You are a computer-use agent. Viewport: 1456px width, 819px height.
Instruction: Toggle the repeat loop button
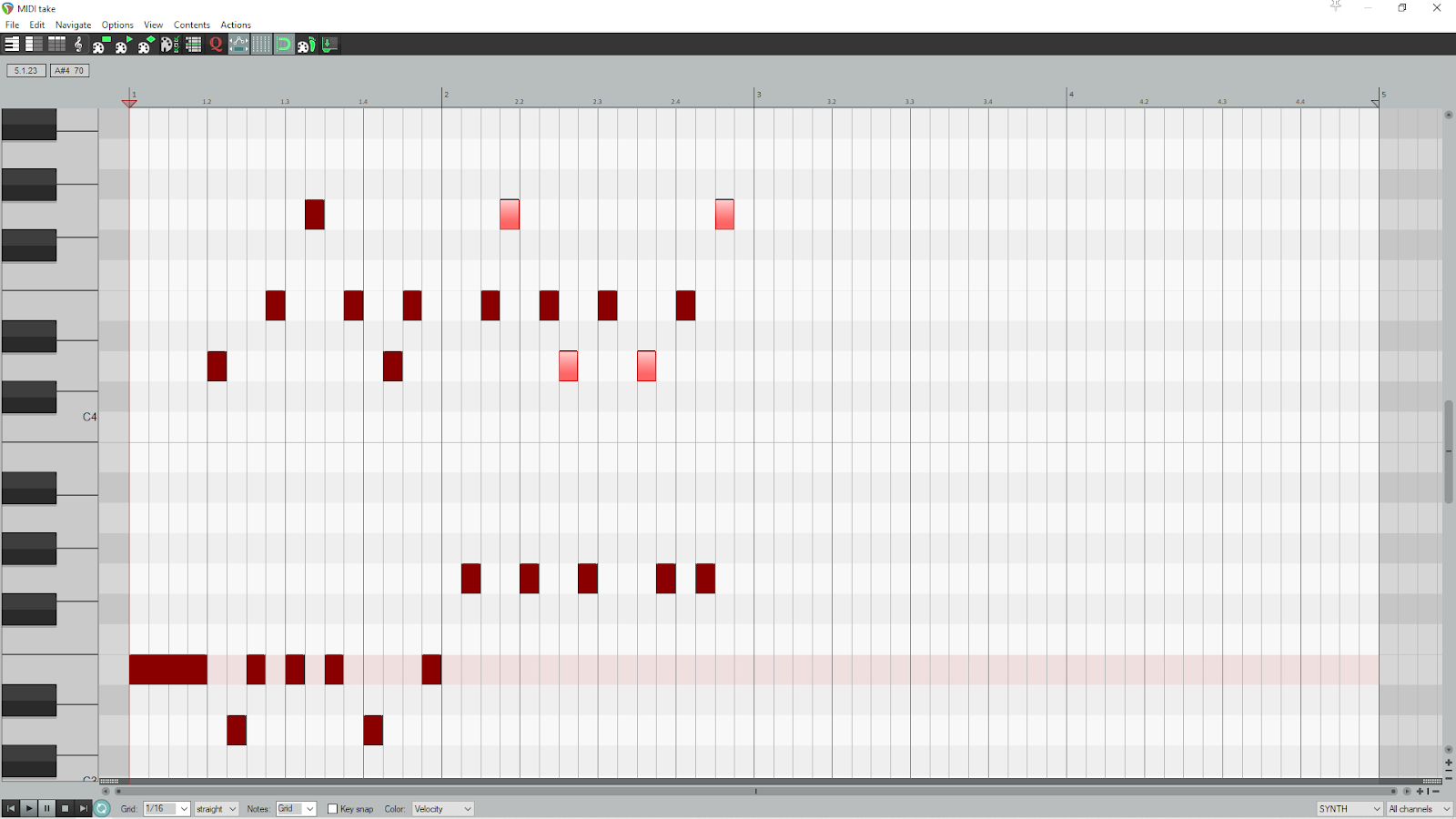[x=102, y=808]
